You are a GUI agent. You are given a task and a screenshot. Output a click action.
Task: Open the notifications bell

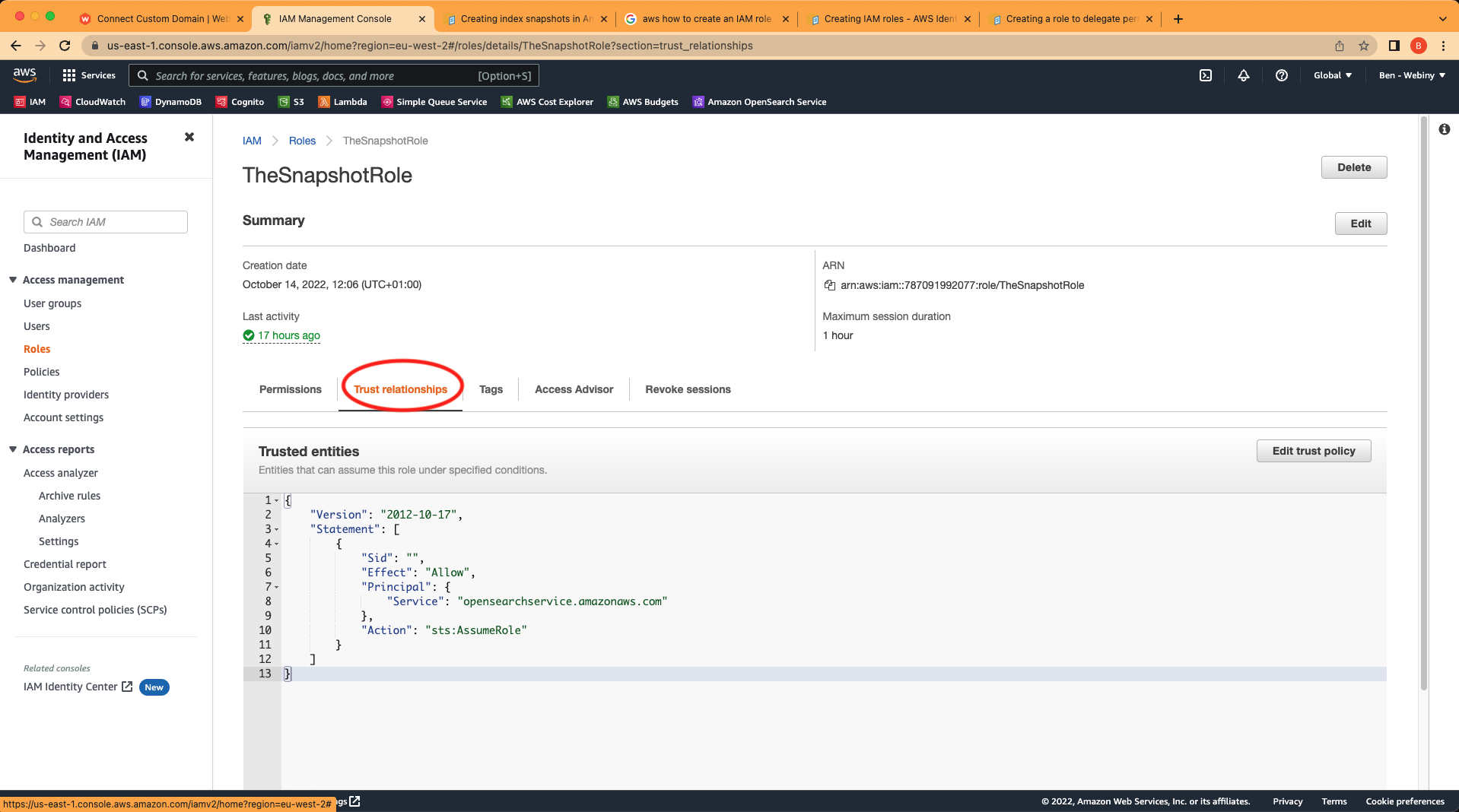click(x=1244, y=75)
